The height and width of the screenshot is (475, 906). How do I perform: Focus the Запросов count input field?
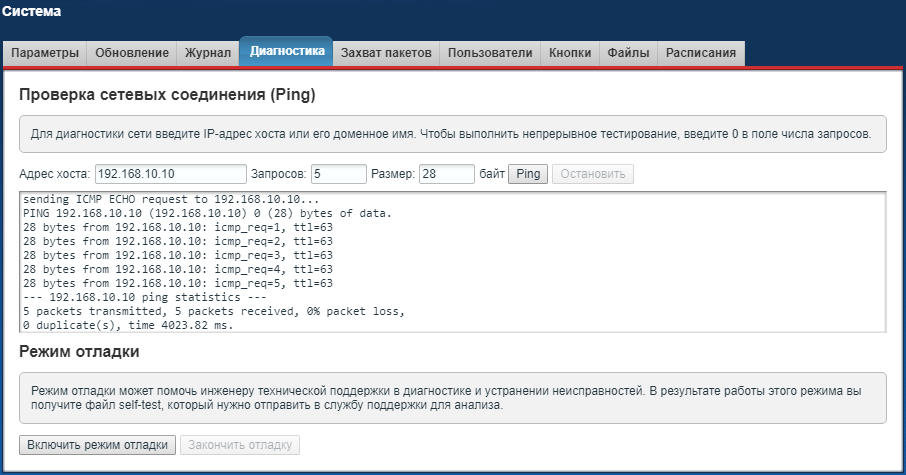click(x=339, y=174)
